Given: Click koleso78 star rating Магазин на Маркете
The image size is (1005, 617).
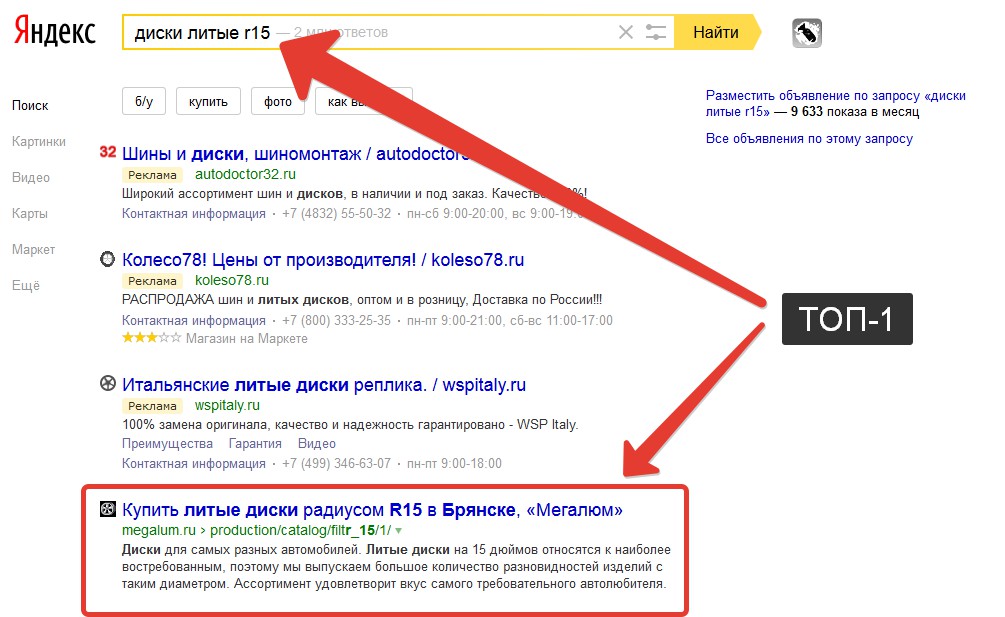Looking at the screenshot, I should click(215, 338).
